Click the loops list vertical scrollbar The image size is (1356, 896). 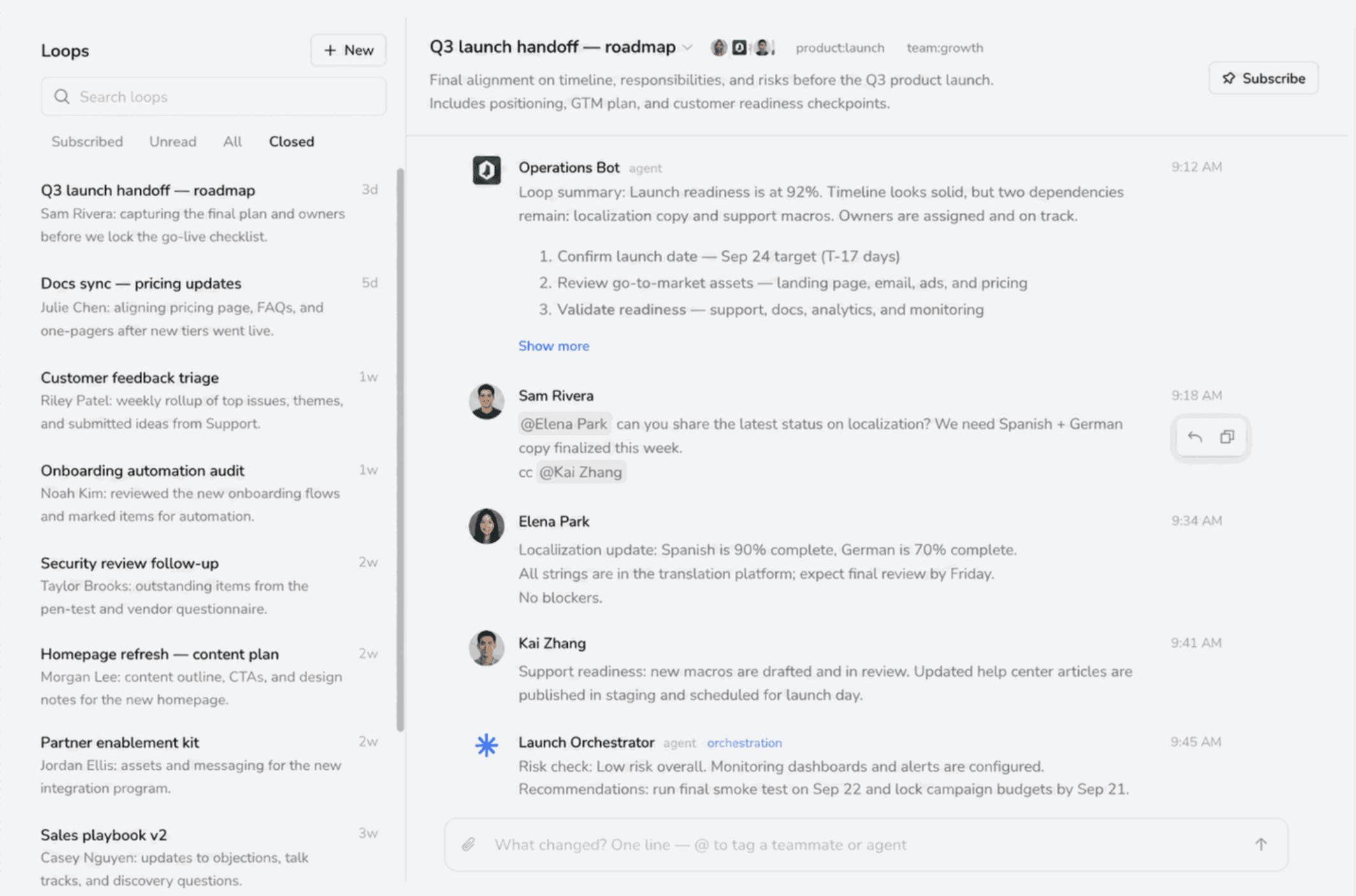(x=400, y=450)
